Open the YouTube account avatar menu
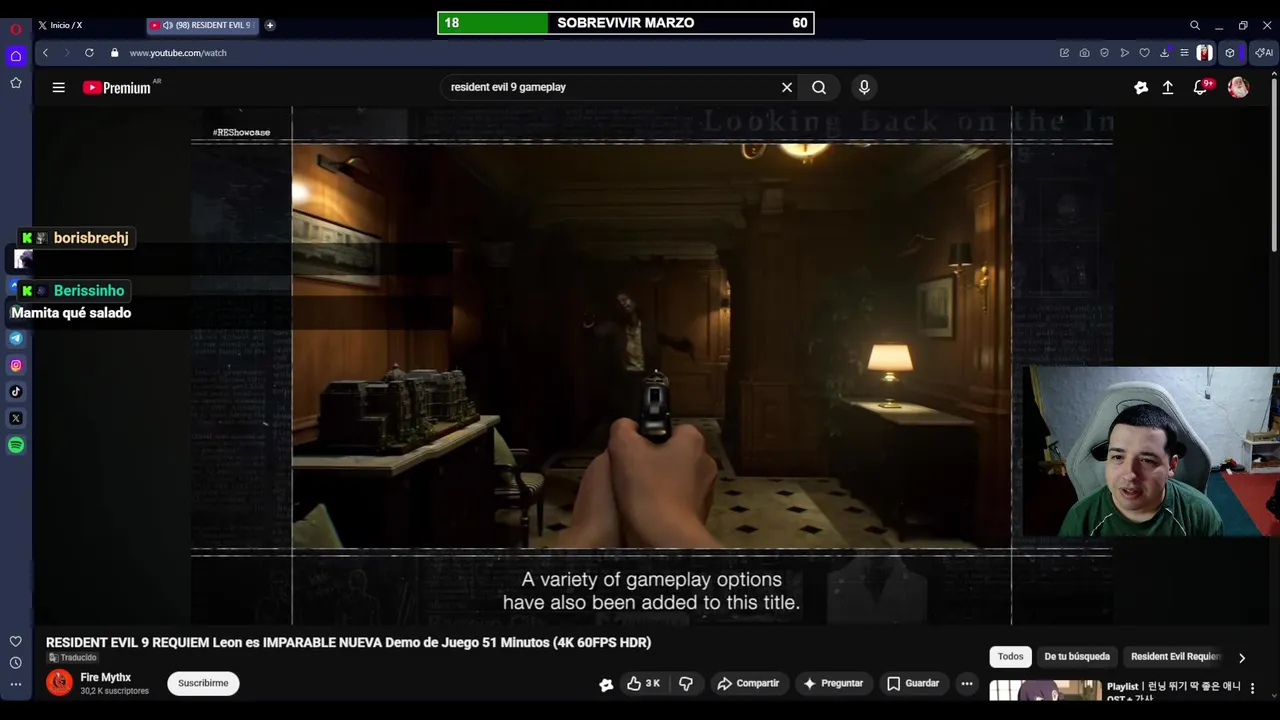Viewport: 1280px width, 720px height. (1238, 88)
